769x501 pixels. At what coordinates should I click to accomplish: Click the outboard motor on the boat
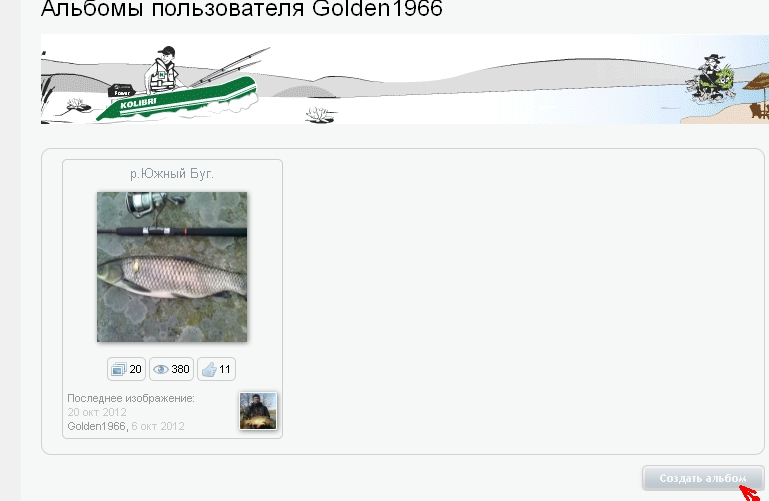122,91
